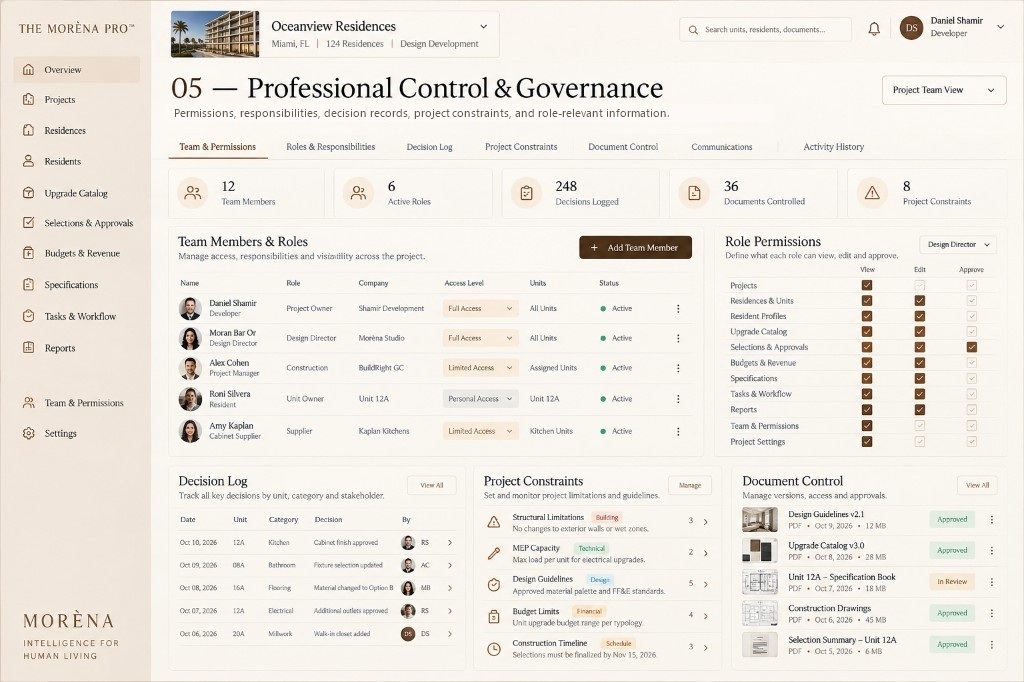The width and height of the screenshot is (1024, 682).
Task: Switch to Roles & Responsibilities tab
Action: click(x=330, y=147)
